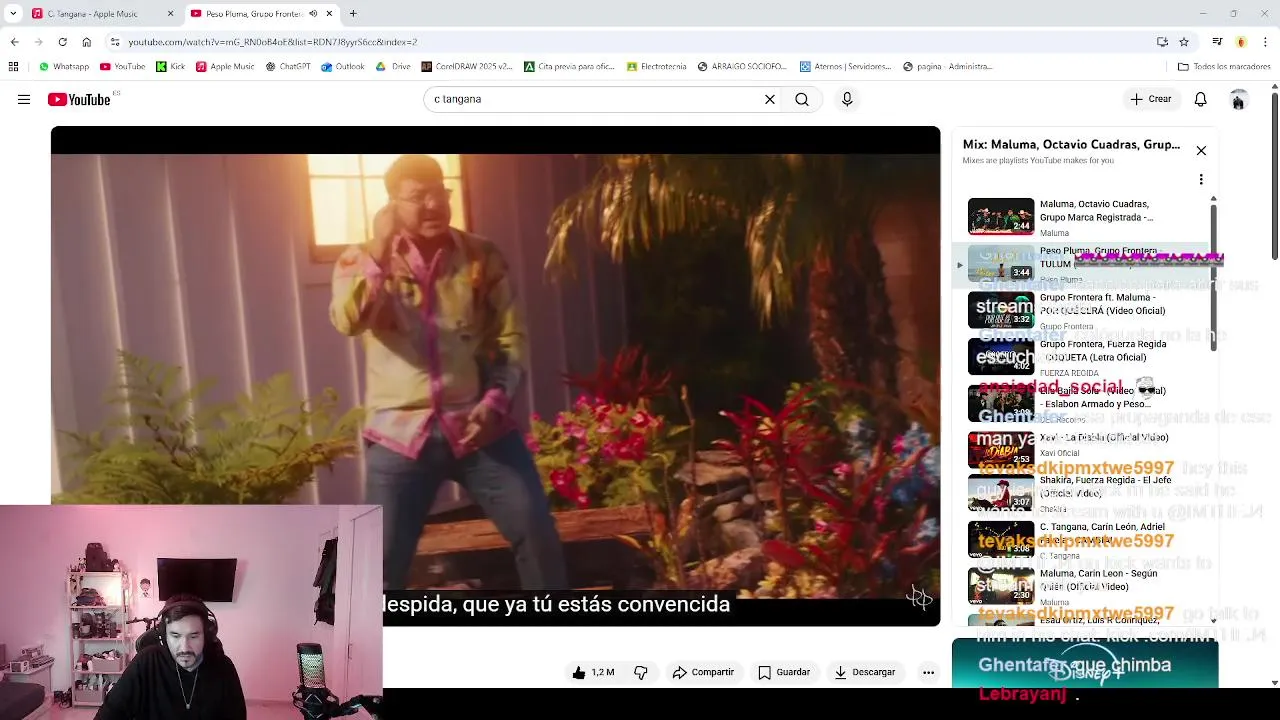Reload the current page
This screenshot has width=1280, height=720.
coord(62,42)
